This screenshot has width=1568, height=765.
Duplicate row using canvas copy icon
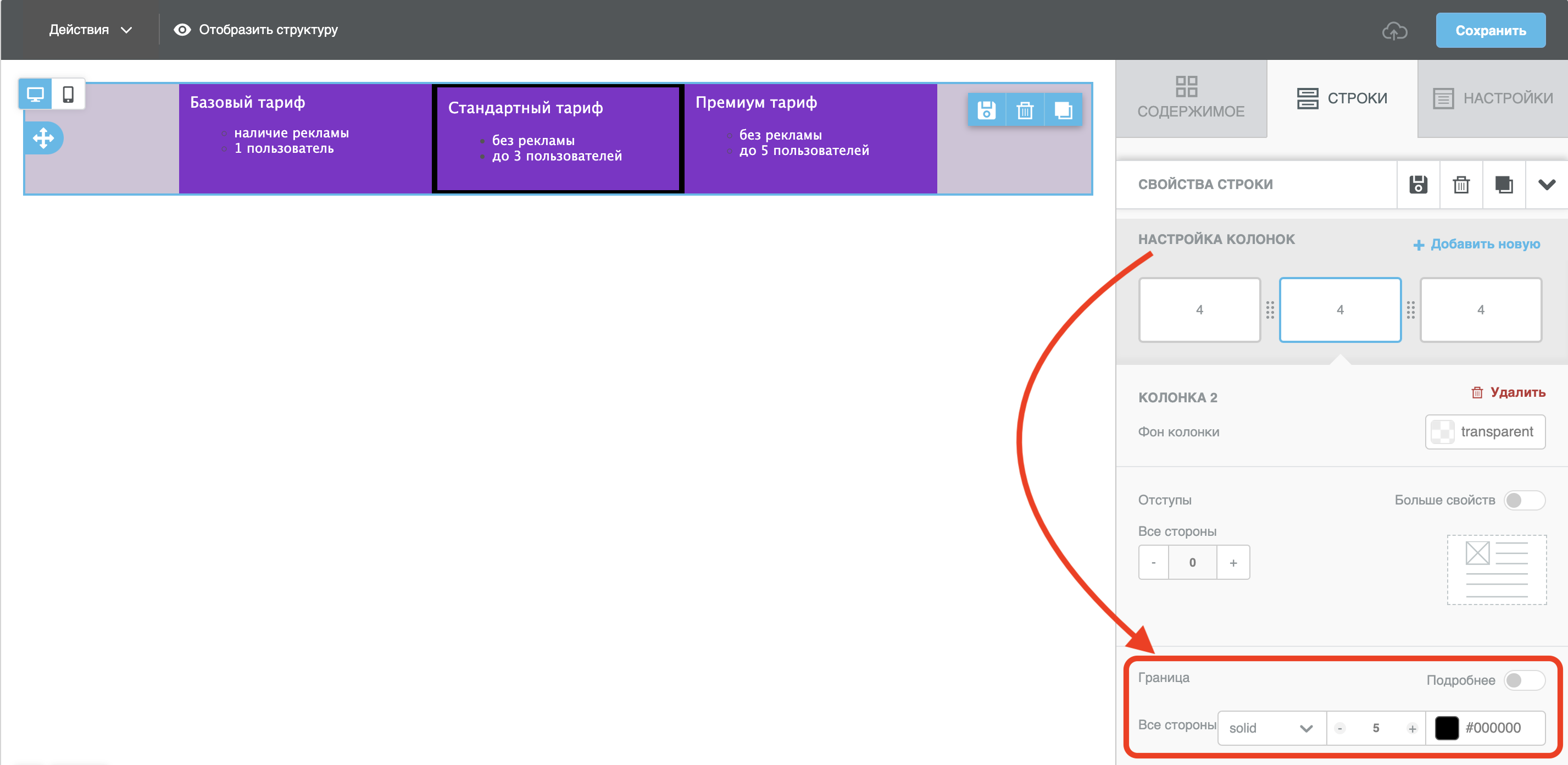click(x=1064, y=110)
